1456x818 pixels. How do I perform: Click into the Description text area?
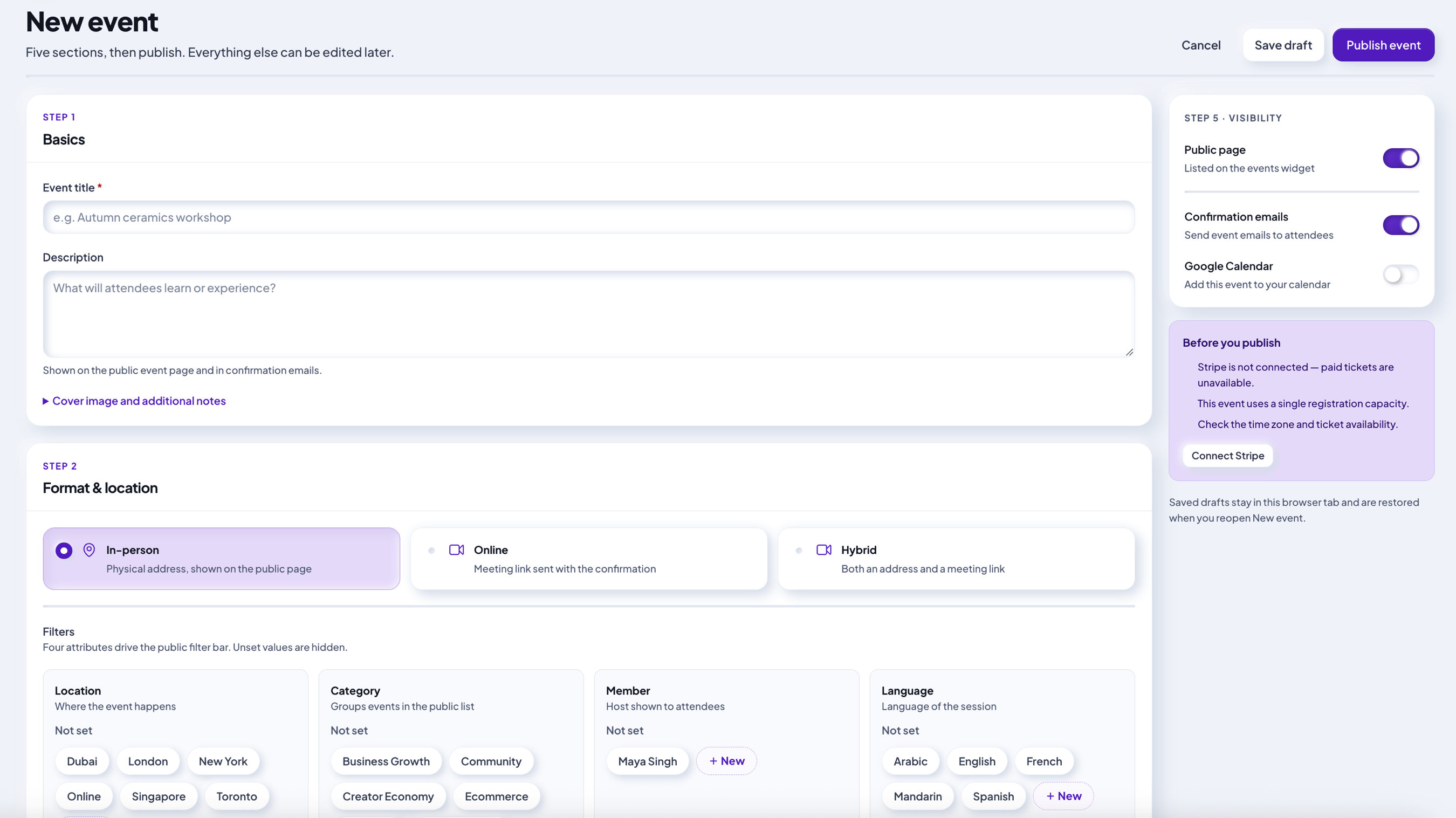[x=588, y=314]
